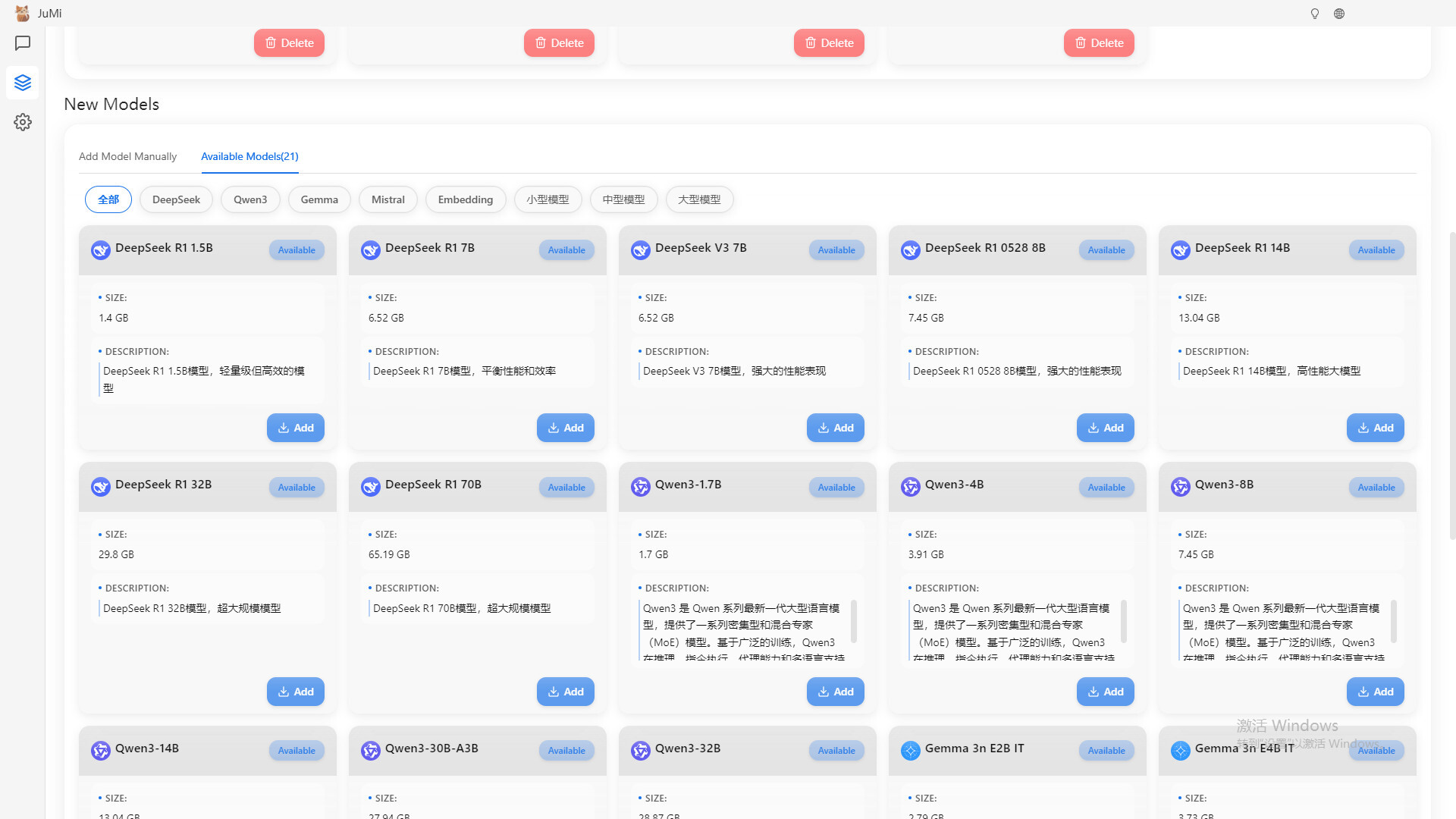Click the lightbulb theme icon
Image resolution: width=1456 pixels, height=819 pixels.
(x=1314, y=13)
